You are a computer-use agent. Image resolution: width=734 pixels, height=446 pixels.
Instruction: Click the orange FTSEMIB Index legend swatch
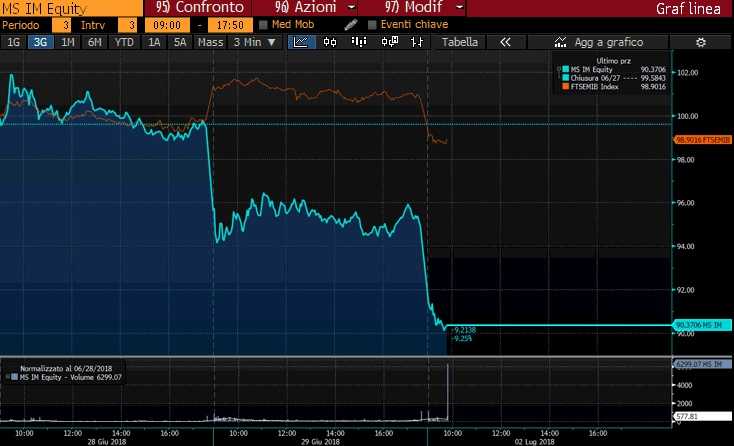pyautogui.click(x=565, y=87)
